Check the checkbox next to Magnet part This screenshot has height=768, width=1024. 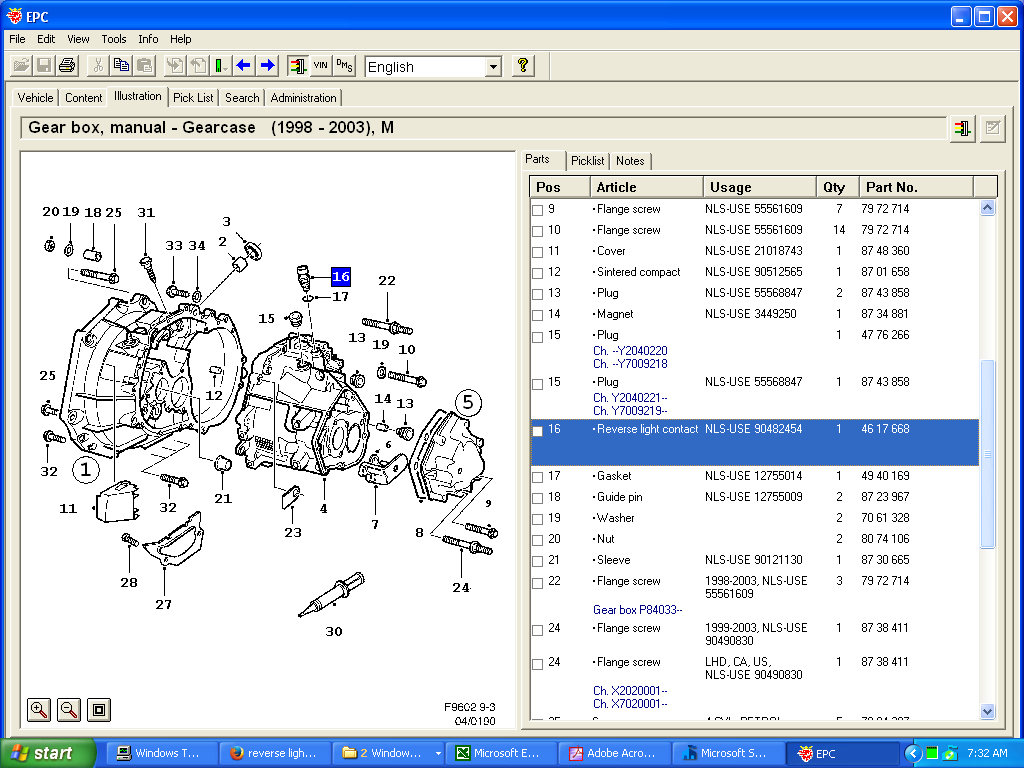[537, 314]
